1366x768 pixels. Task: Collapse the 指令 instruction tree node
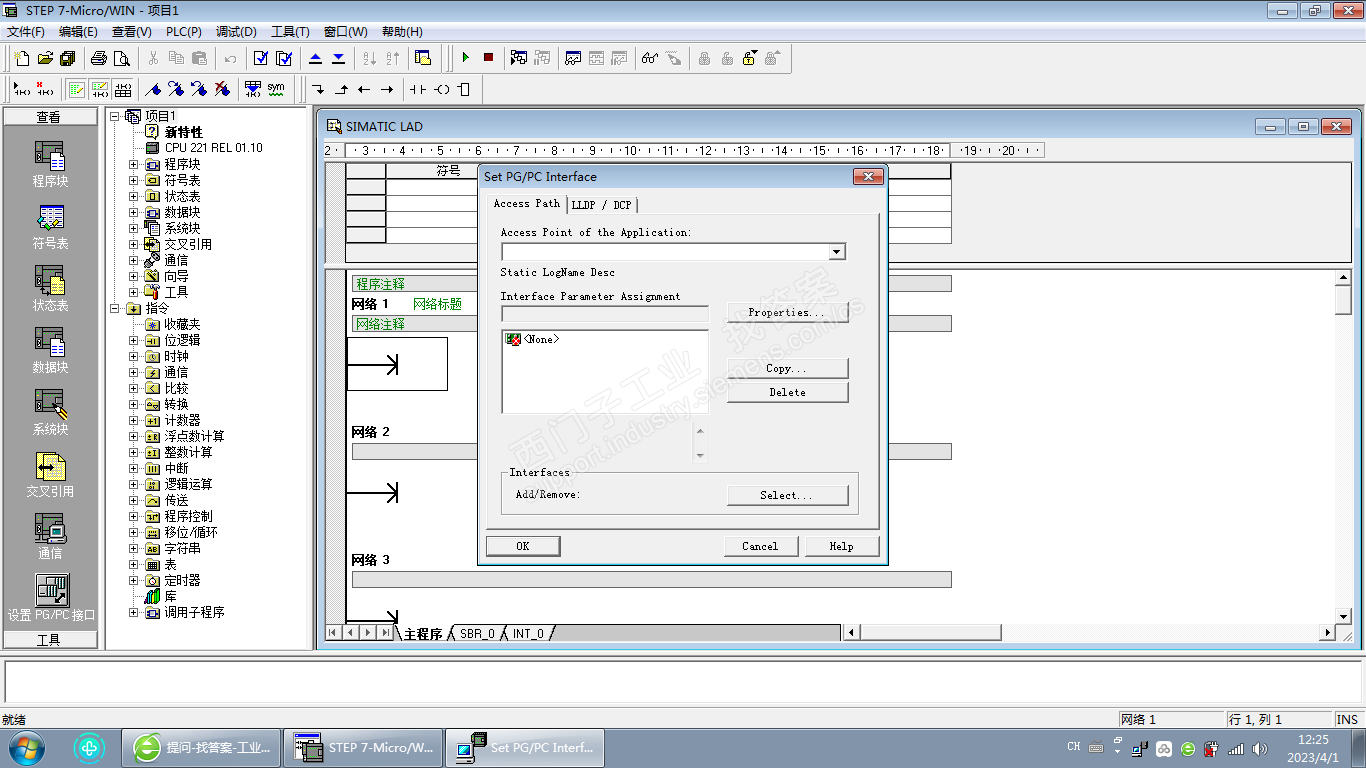point(114,308)
